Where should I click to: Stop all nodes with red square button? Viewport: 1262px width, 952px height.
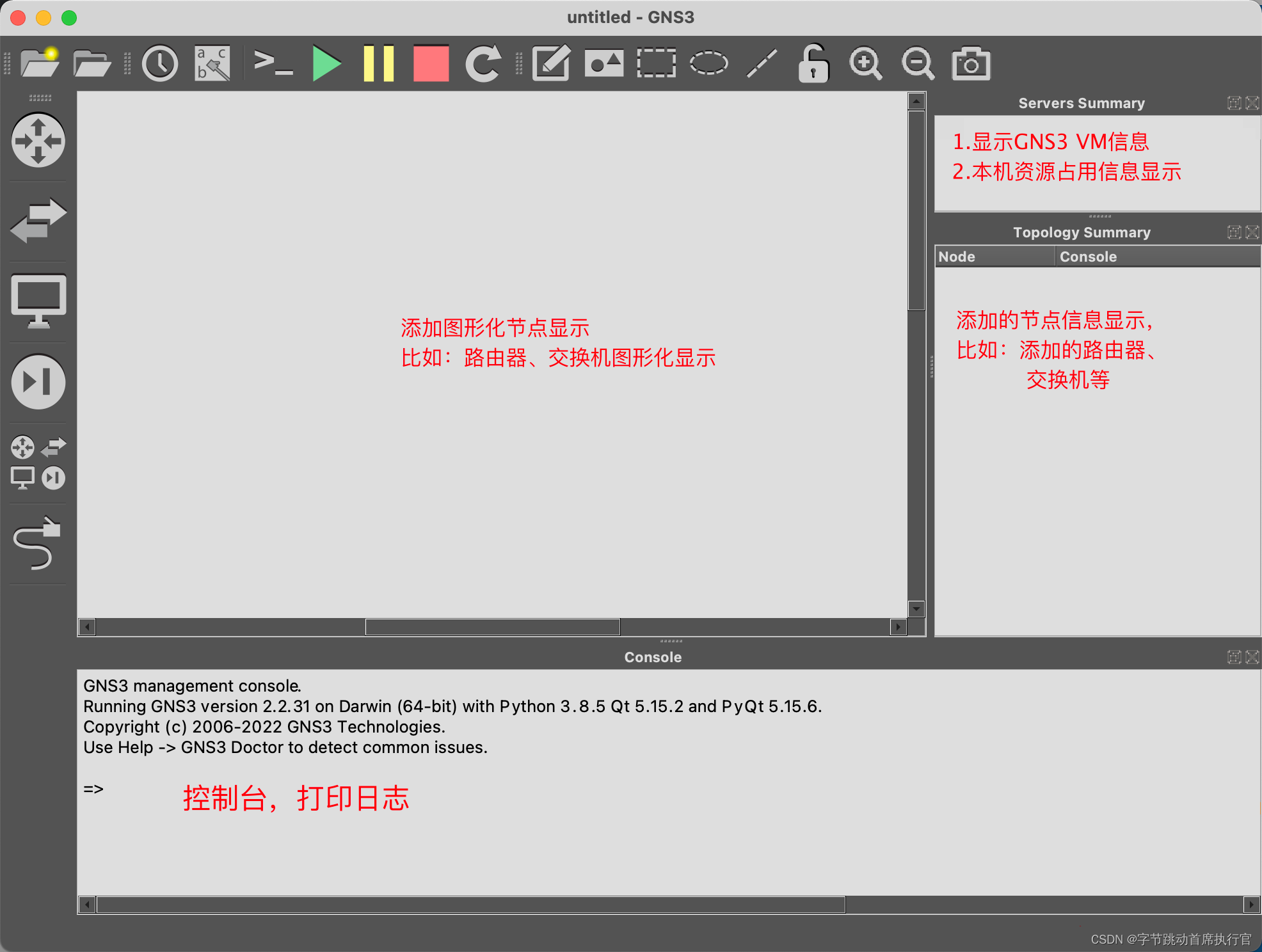point(431,63)
